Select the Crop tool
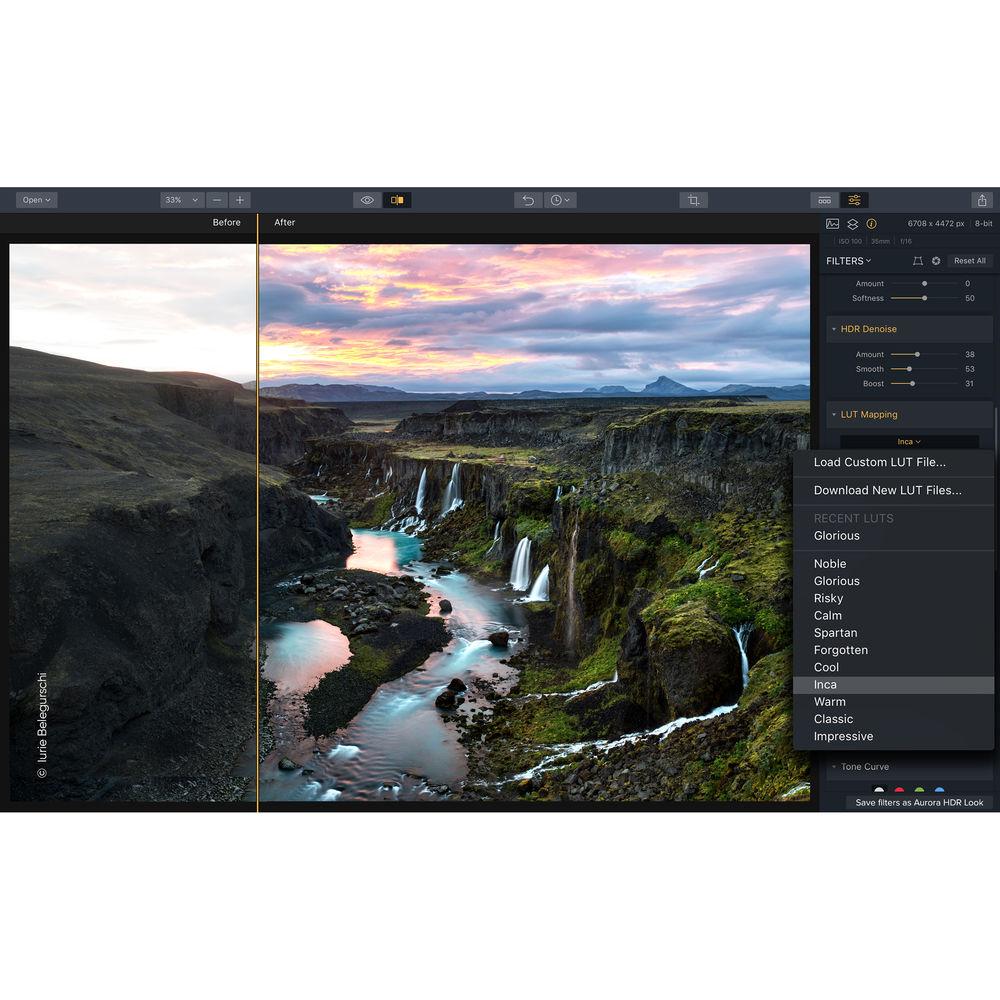This screenshot has width=1000, height=1000. pos(693,199)
